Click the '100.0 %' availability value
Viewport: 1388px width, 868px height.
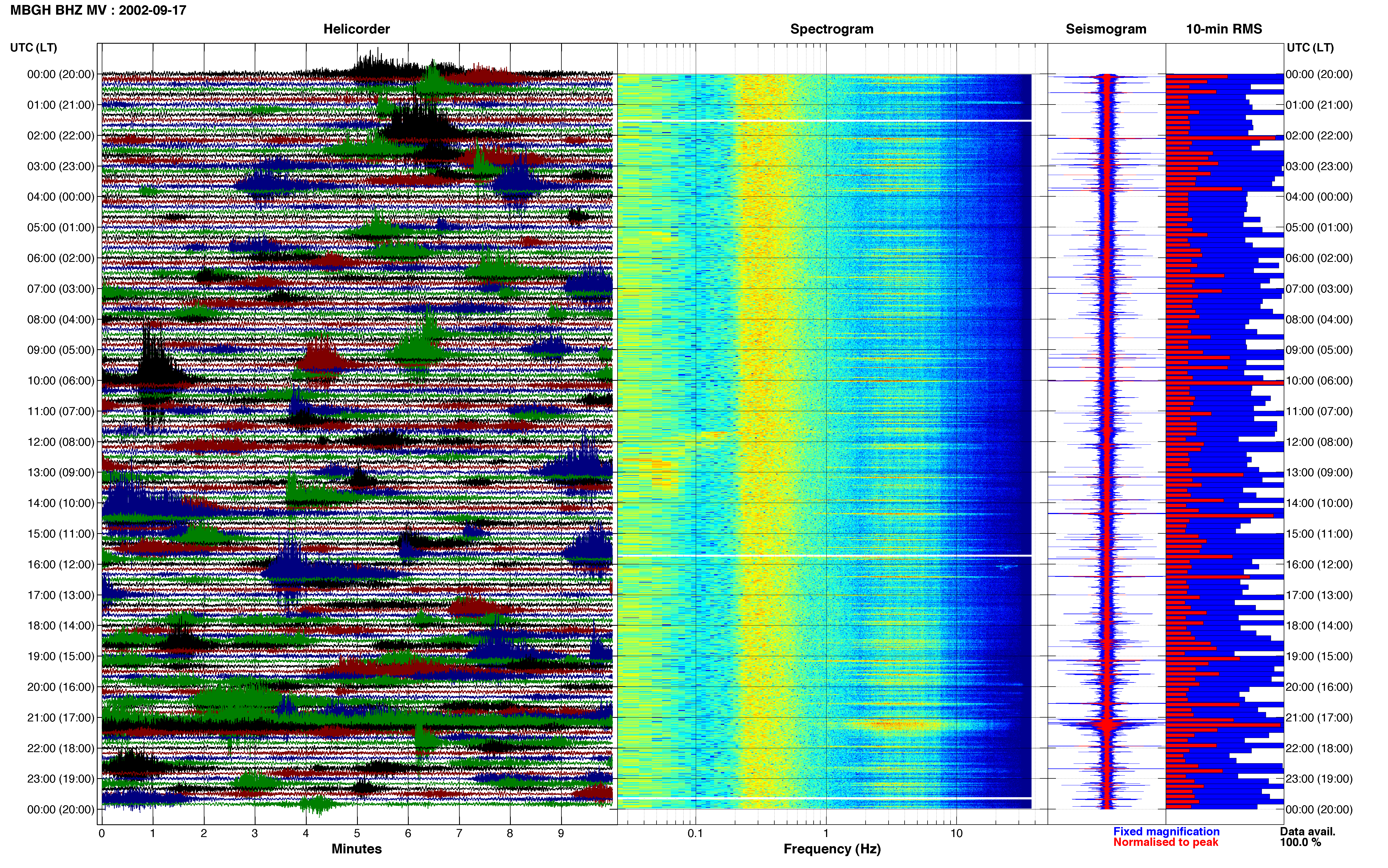(x=1300, y=842)
